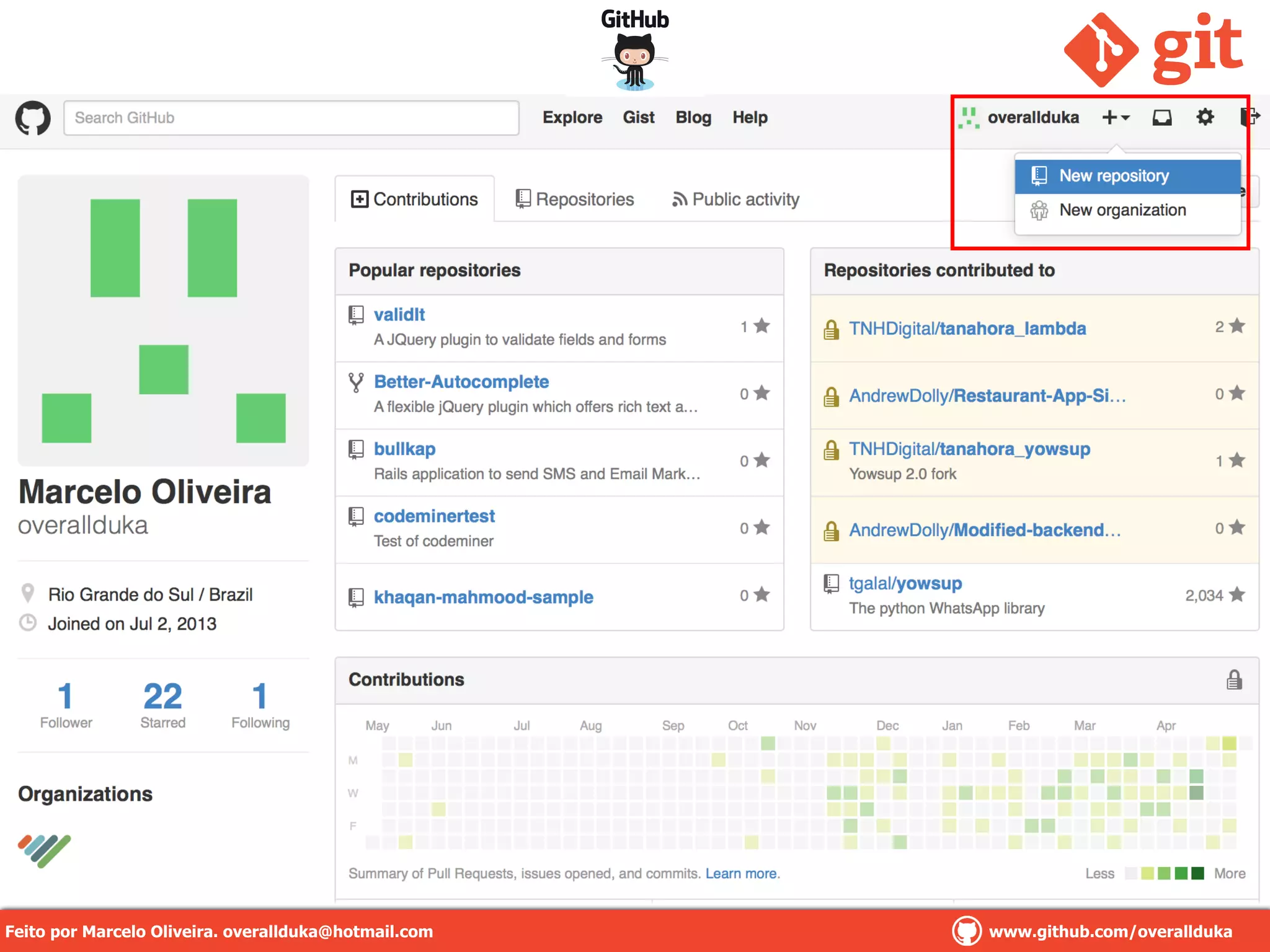Click the lock icon beside tanahora_lambda
The height and width of the screenshot is (952, 1270).
[x=832, y=329]
